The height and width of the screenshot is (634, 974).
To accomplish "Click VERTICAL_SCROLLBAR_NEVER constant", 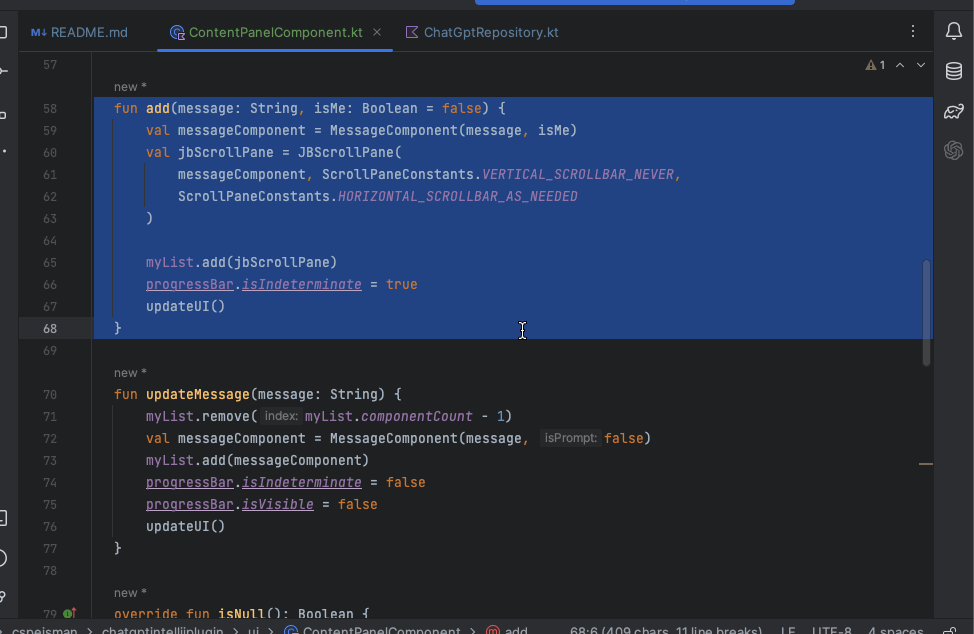I will pyautogui.click(x=578, y=174).
